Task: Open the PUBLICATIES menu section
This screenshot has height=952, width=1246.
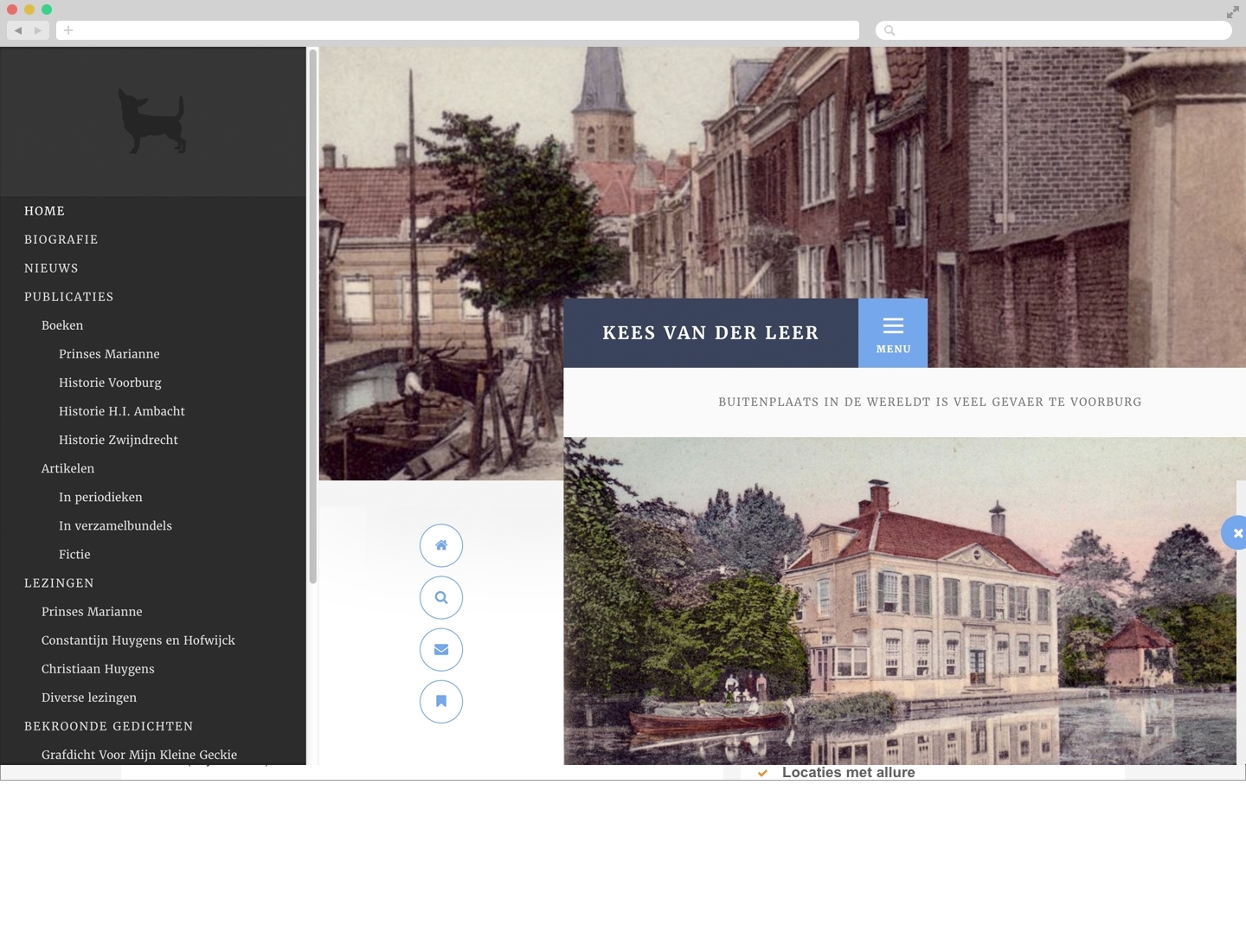Action: [68, 297]
